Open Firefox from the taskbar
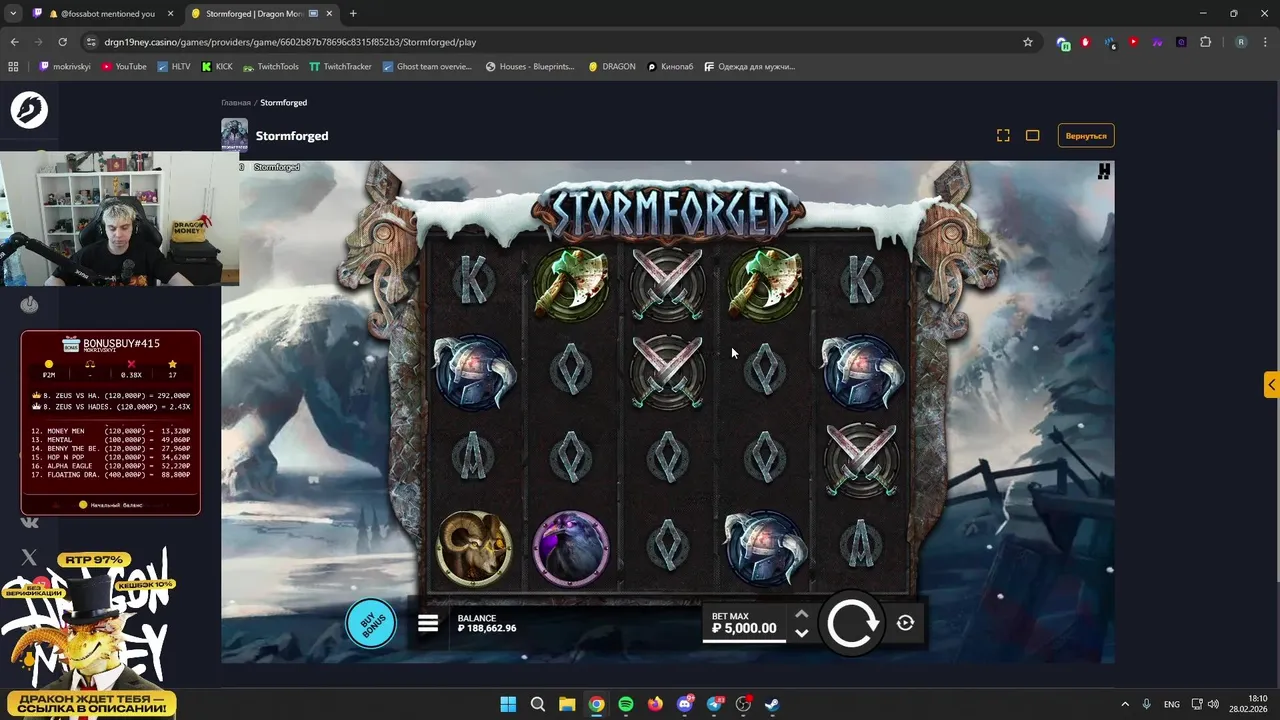The width and height of the screenshot is (1280, 720). (655, 704)
